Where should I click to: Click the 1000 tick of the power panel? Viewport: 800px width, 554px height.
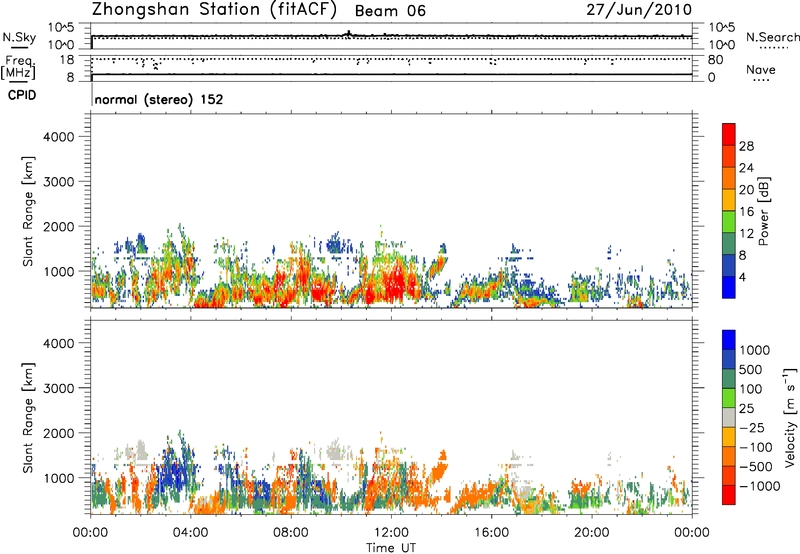[58, 271]
